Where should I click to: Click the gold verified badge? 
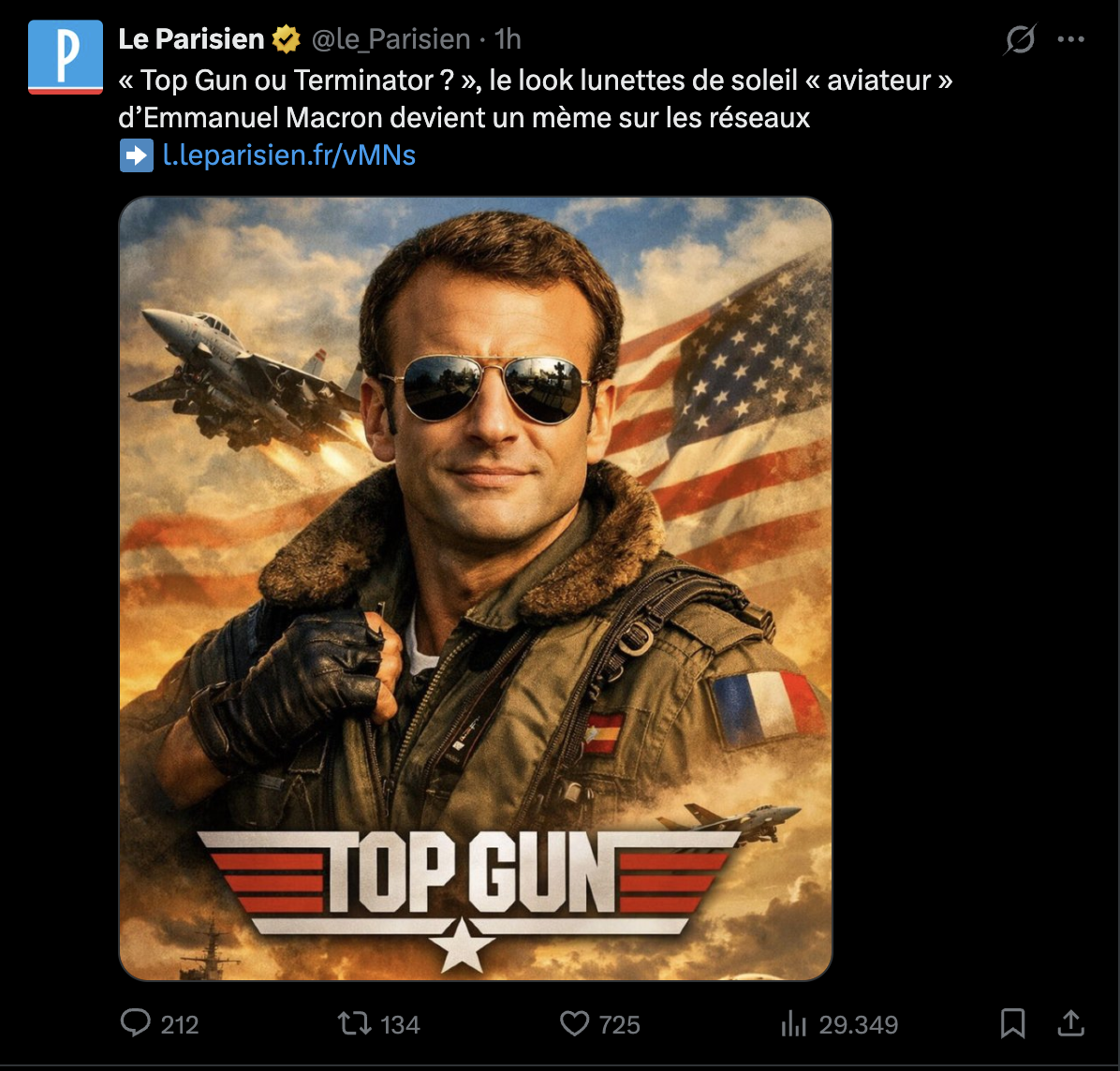click(x=287, y=39)
